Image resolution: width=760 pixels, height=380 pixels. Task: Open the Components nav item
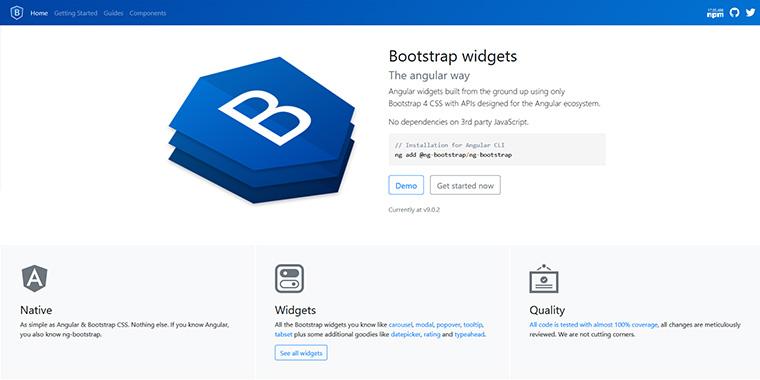(x=148, y=13)
